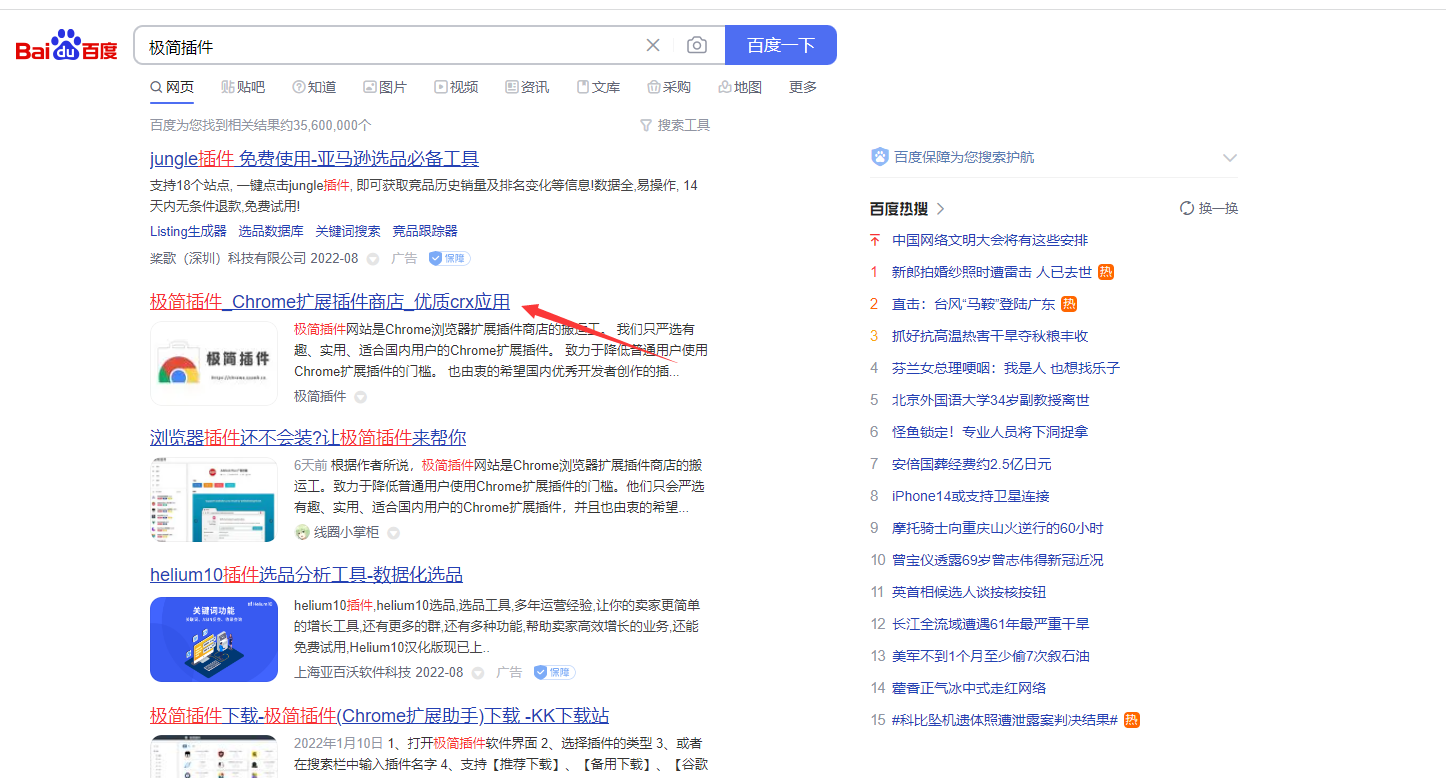This screenshot has height=778, width=1446.
Task: Clear the search box with X icon
Action: tap(653, 45)
